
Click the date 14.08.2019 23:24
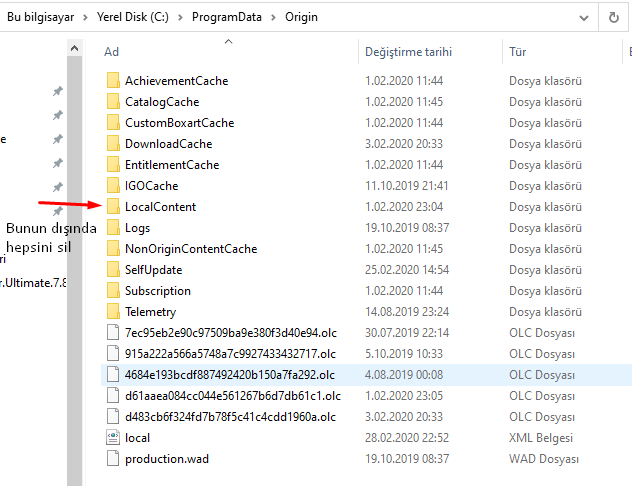pos(407,312)
